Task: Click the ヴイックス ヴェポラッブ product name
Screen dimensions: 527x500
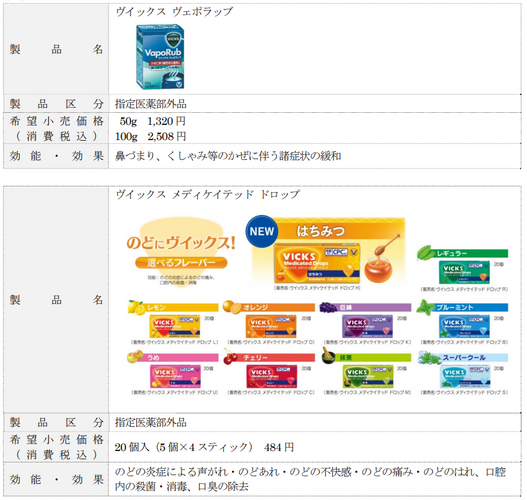Action: pyautogui.click(x=174, y=12)
